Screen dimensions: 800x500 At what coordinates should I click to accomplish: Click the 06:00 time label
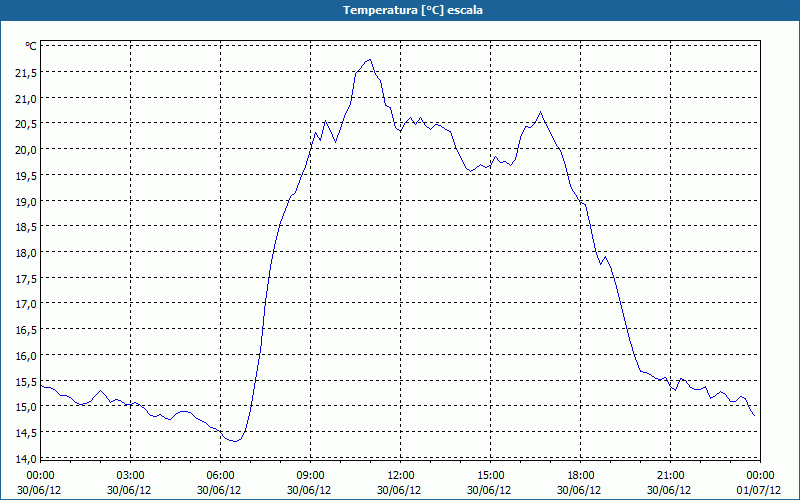tap(220, 476)
